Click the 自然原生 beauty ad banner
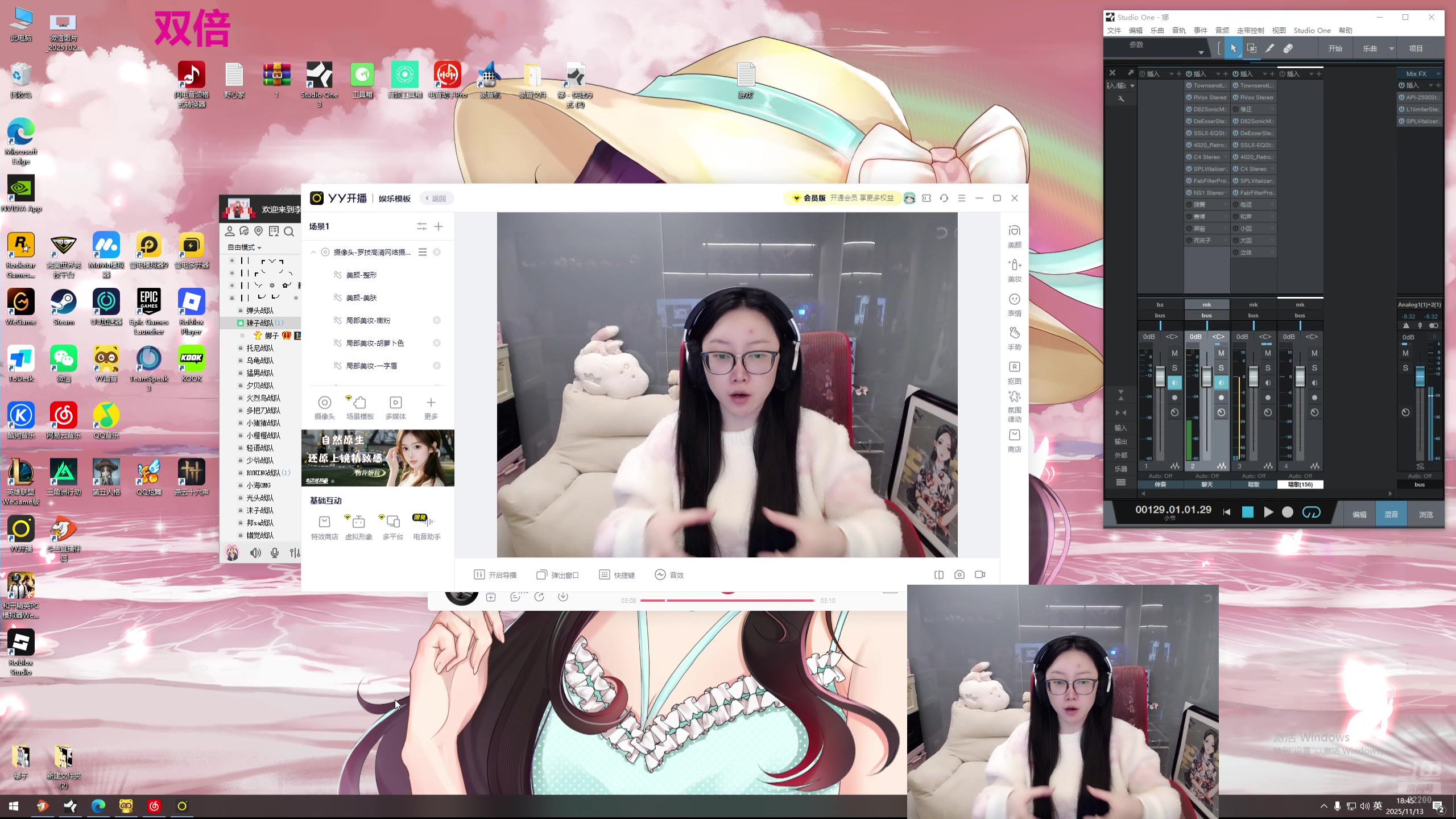This screenshot has width=1456, height=819. (x=378, y=458)
